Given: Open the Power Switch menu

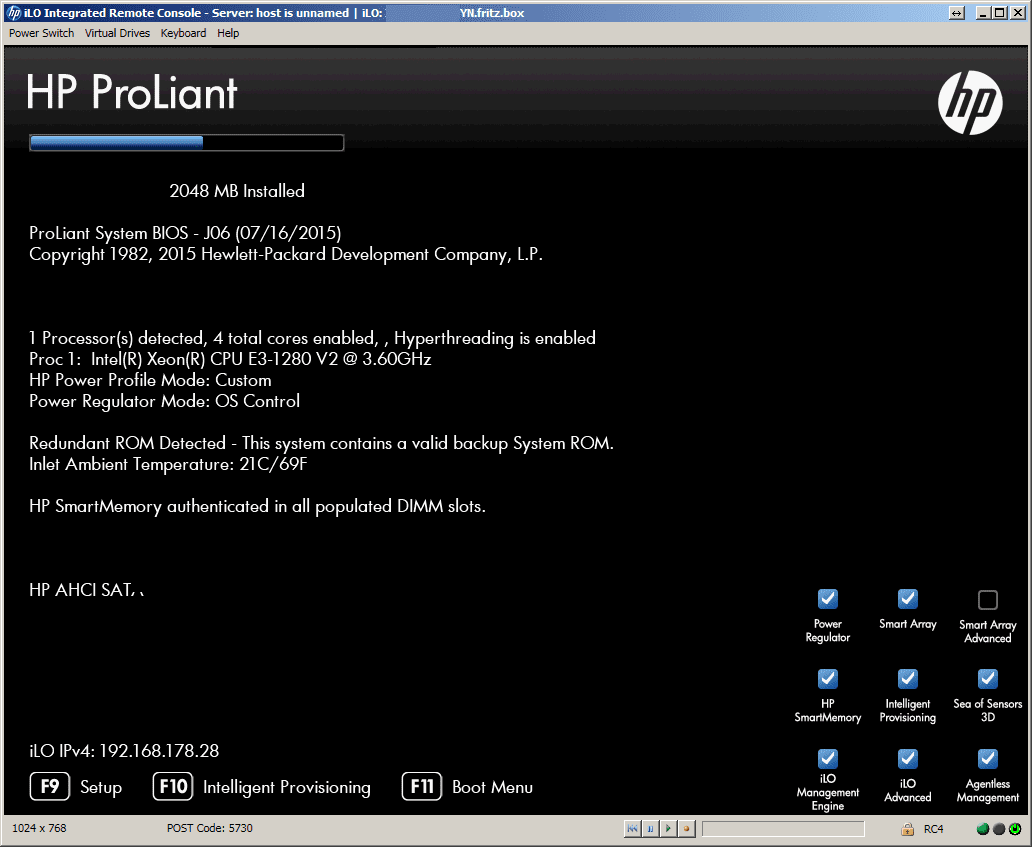Looking at the screenshot, I should pyautogui.click(x=41, y=33).
